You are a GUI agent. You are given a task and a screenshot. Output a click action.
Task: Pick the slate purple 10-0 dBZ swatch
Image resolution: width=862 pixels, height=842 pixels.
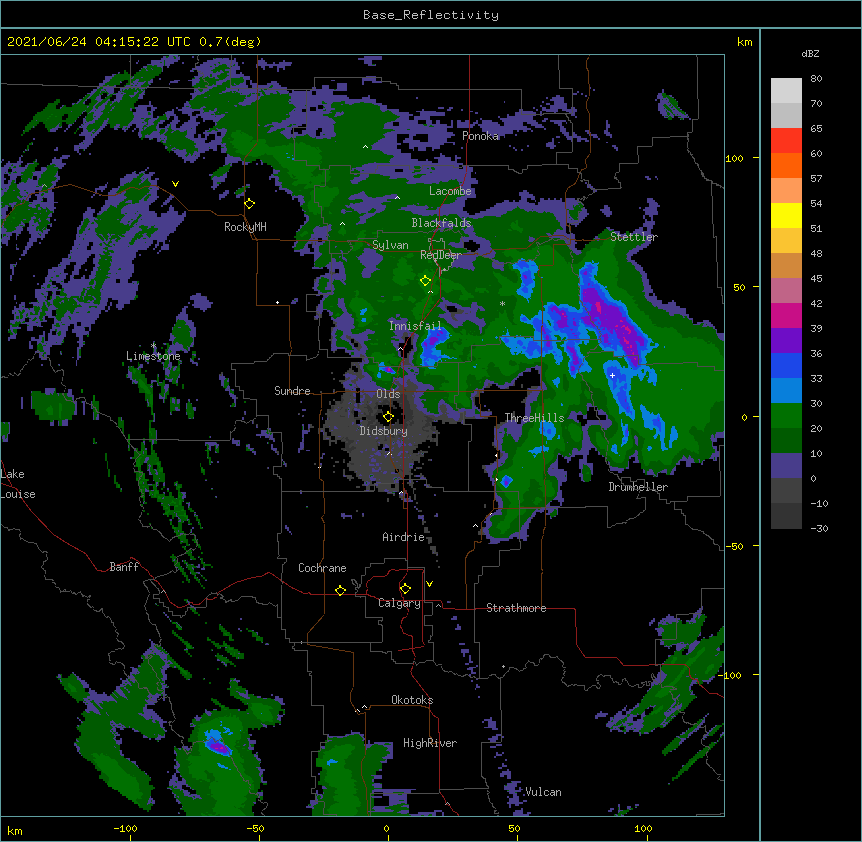tap(786, 466)
